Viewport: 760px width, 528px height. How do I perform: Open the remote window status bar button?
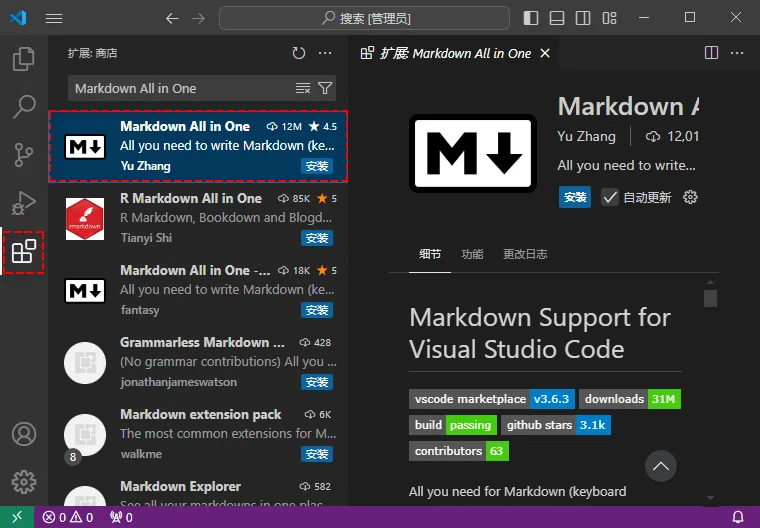pyautogui.click(x=17, y=517)
